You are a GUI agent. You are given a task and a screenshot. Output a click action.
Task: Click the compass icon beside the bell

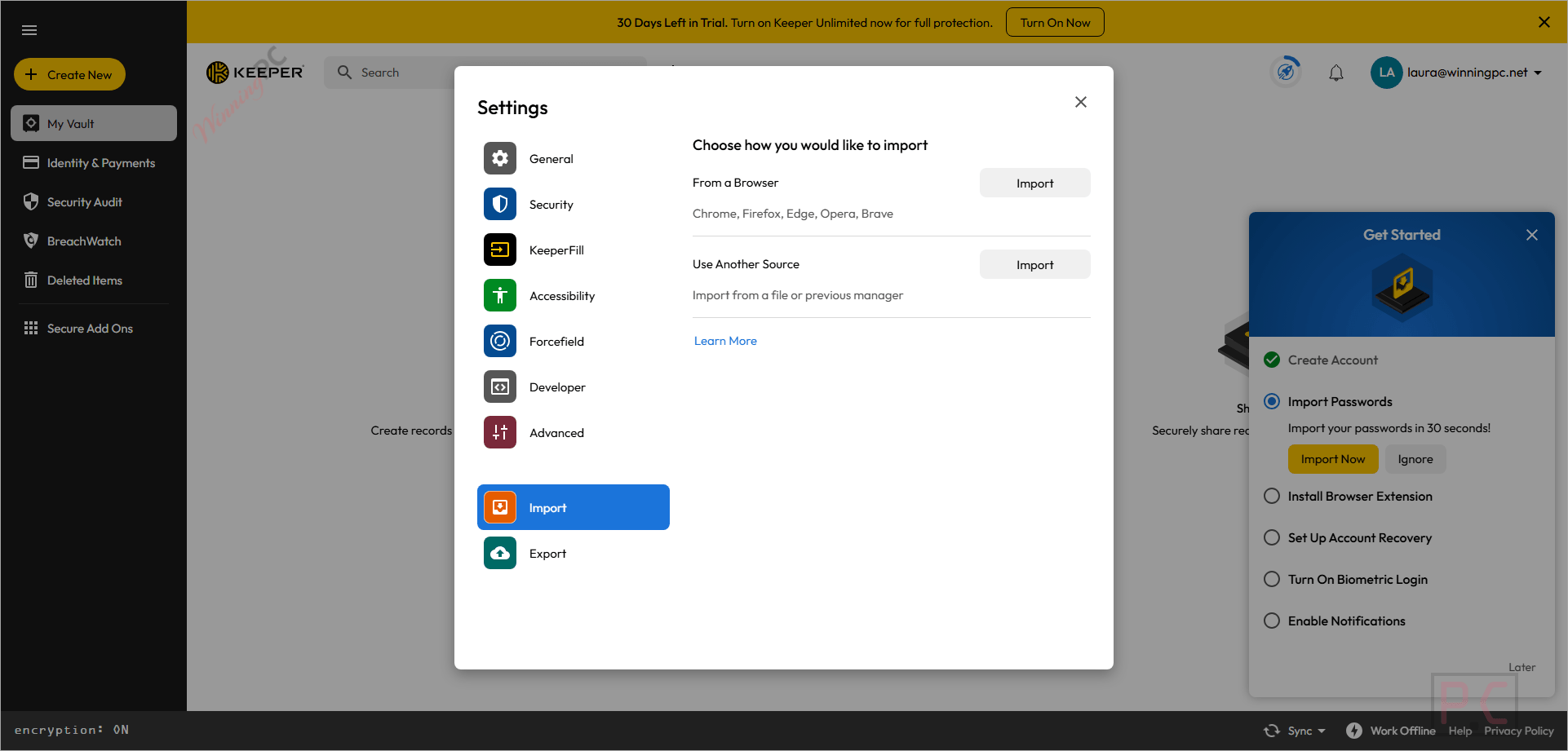(x=1286, y=72)
